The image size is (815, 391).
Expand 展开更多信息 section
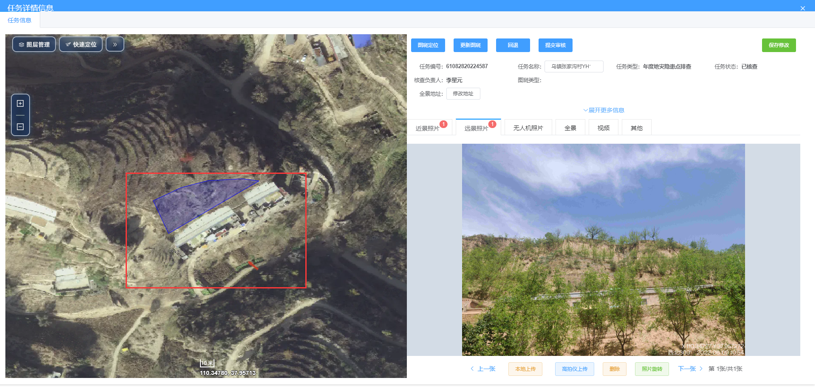click(603, 110)
